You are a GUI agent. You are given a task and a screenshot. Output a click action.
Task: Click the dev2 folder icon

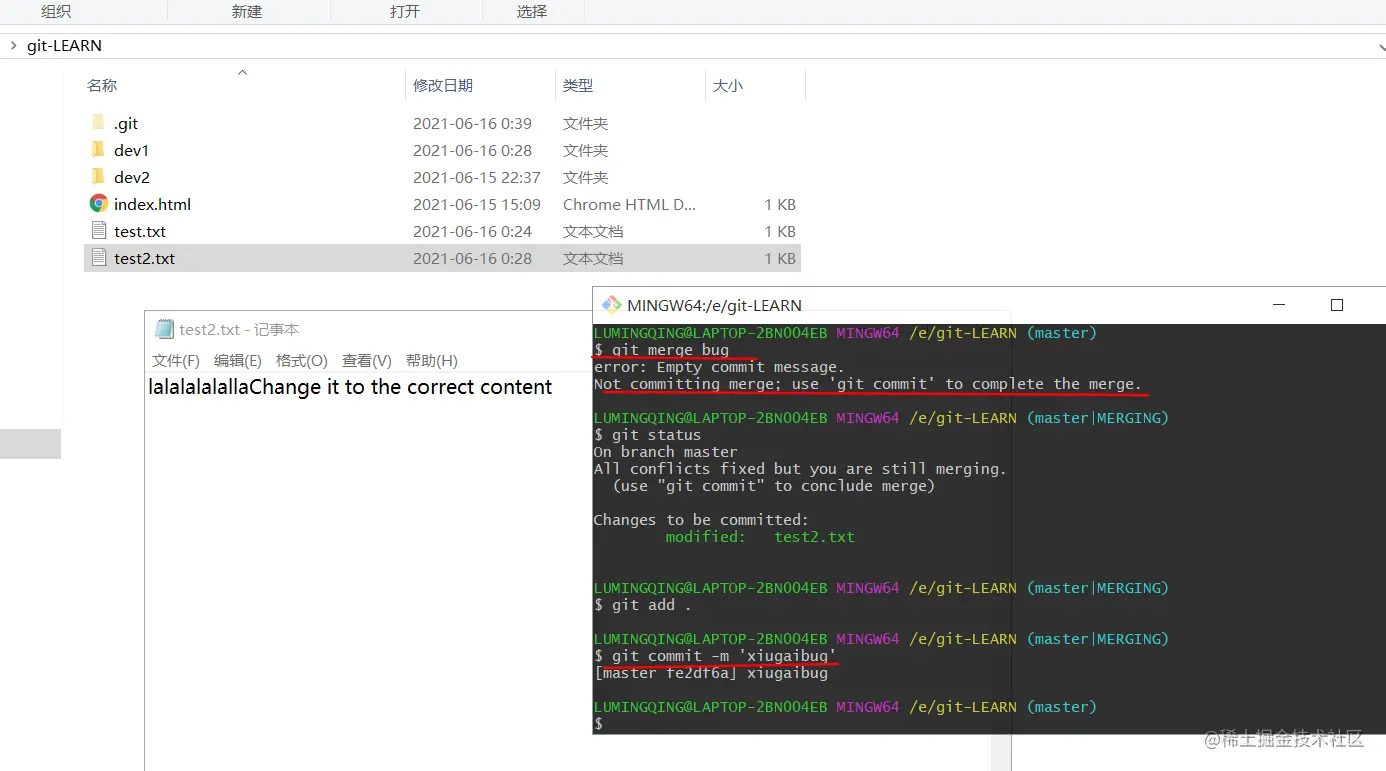pyautogui.click(x=98, y=177)
